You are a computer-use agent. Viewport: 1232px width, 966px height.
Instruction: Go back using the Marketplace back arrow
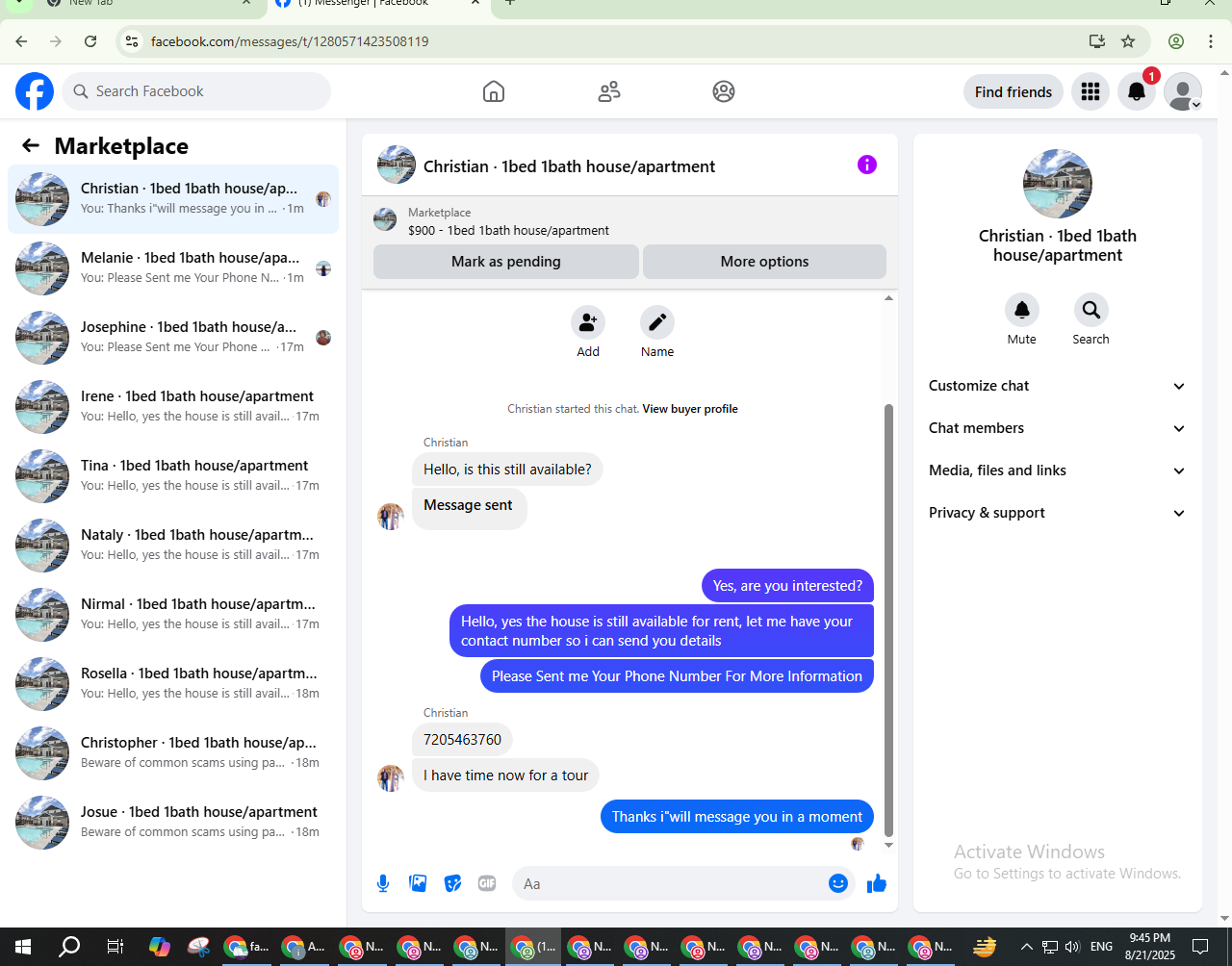click(31, 145)
